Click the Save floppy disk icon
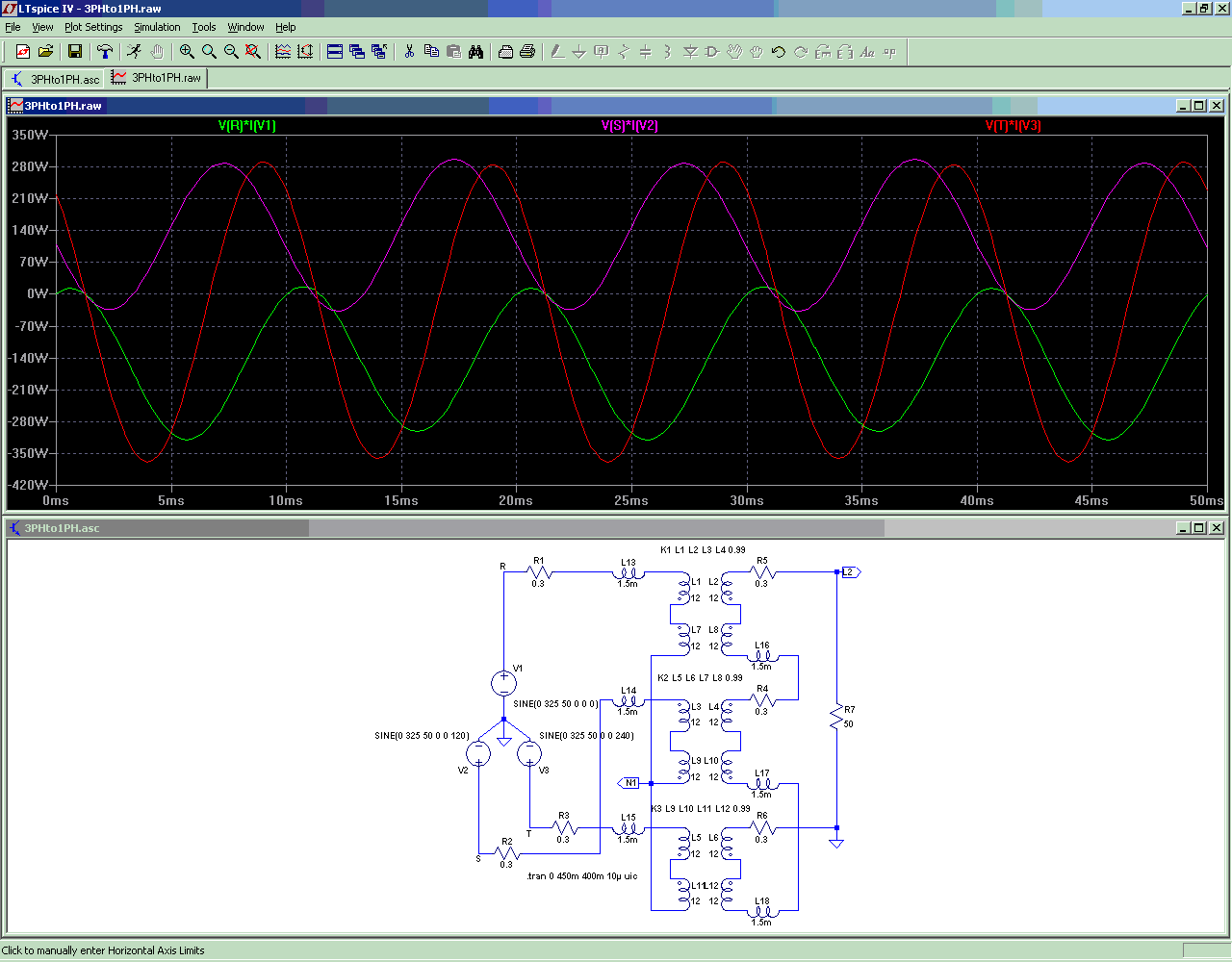Image resolution: width=1232 pixels, height=962 pixels. pyautogui.click(x=75, y=52)
